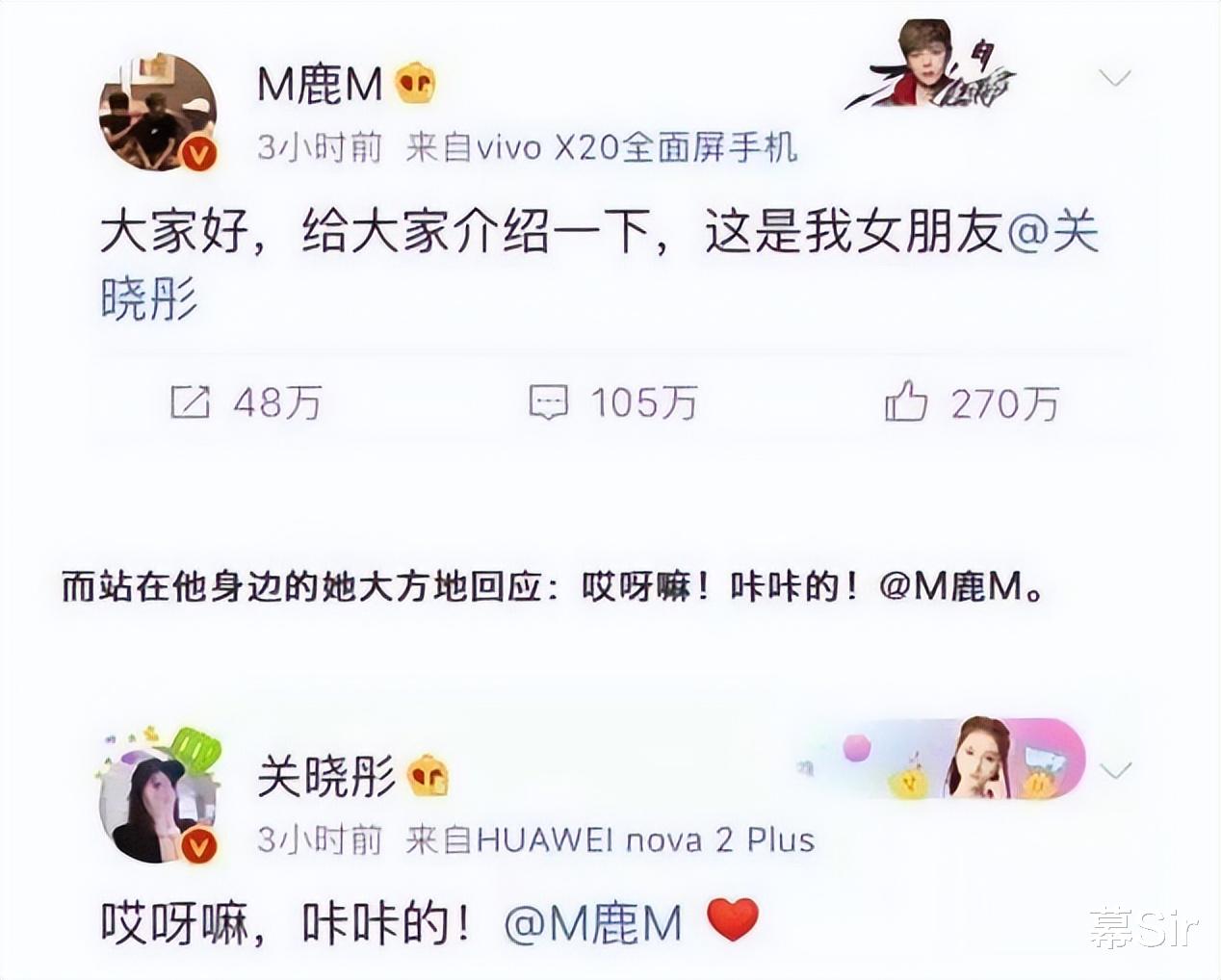Open comments via the speech bubble icon
Image resolution: width=1221 pixels, height=980 pixels.
pyautogui.click(x=549, y=402)
